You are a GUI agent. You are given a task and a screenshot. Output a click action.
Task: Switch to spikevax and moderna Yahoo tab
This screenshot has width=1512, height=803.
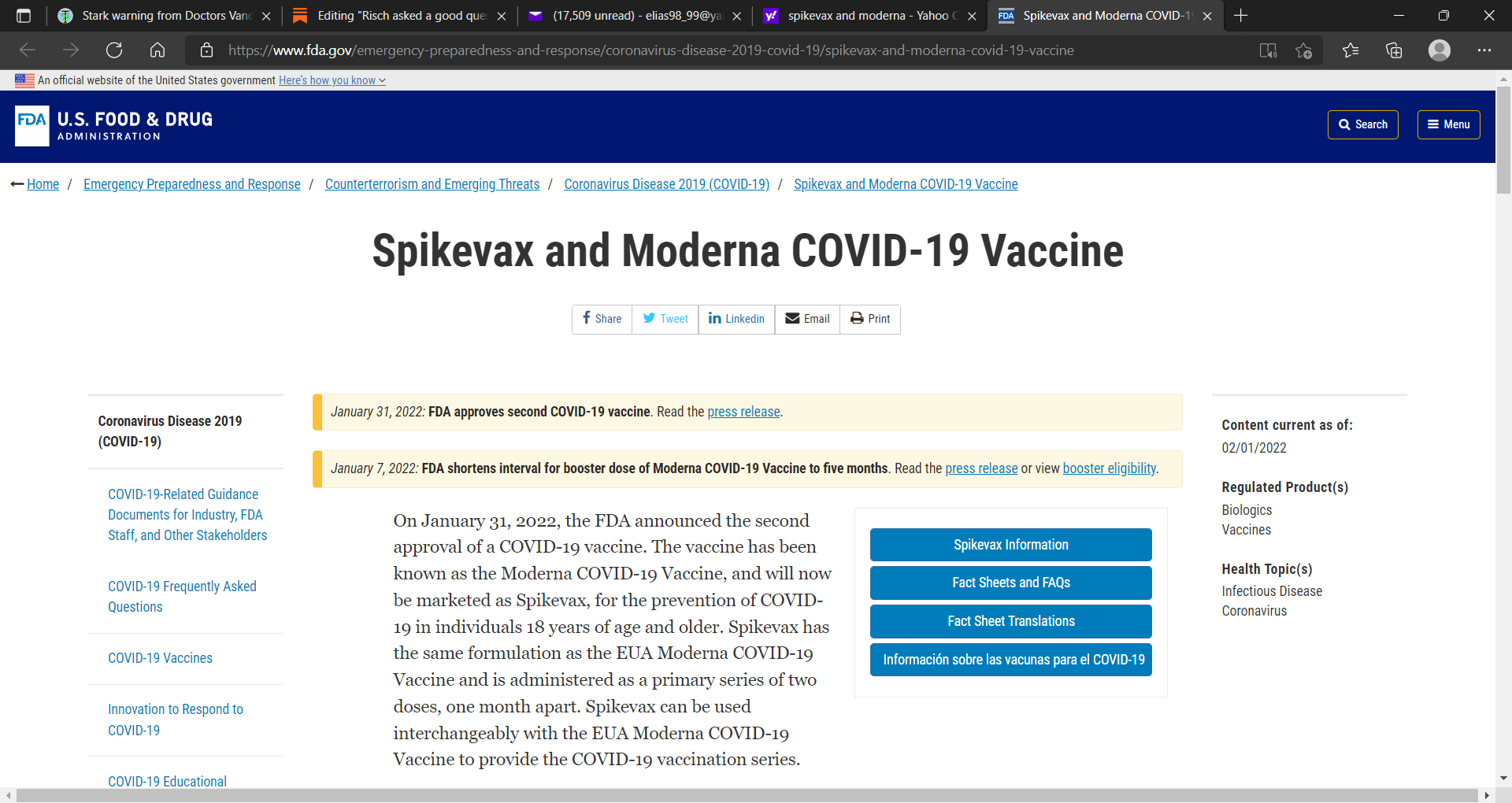point(870,16)
